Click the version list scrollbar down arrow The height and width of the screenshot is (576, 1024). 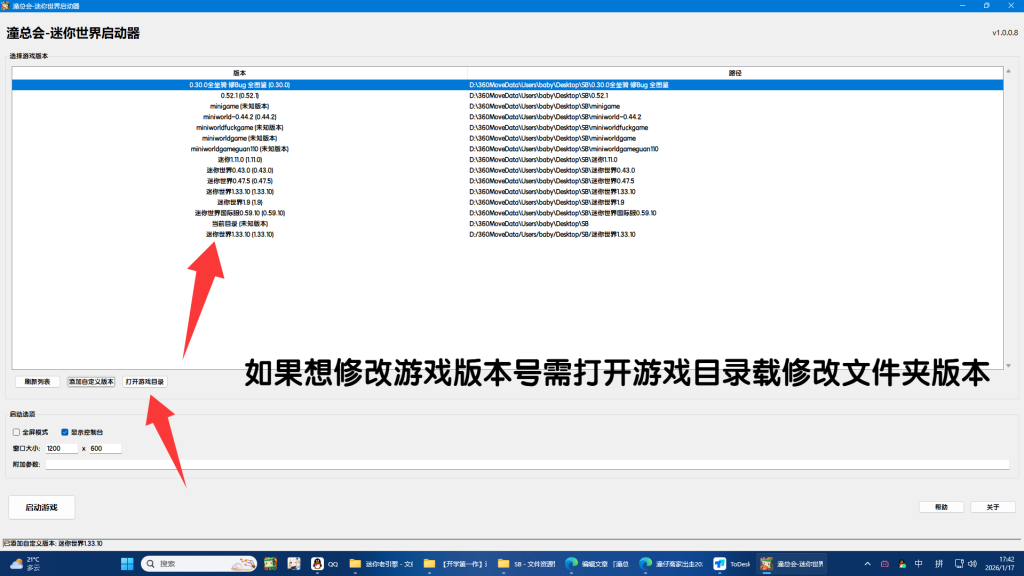(1008, 365)
